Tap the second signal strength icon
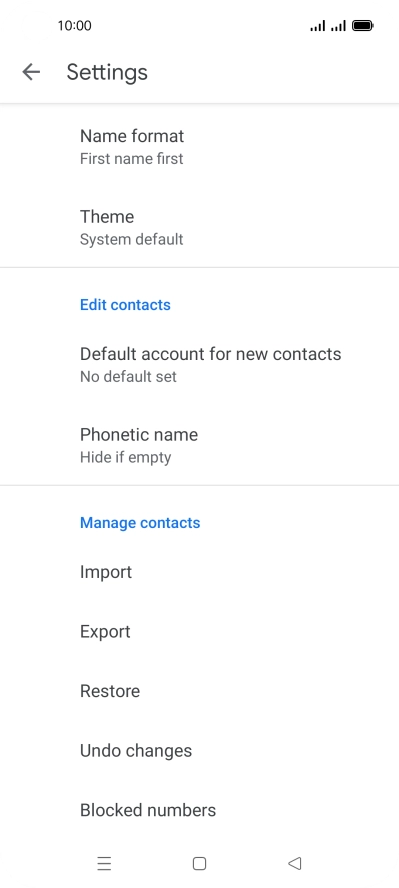This screenshot has width=399, height=888. point(338,25)
